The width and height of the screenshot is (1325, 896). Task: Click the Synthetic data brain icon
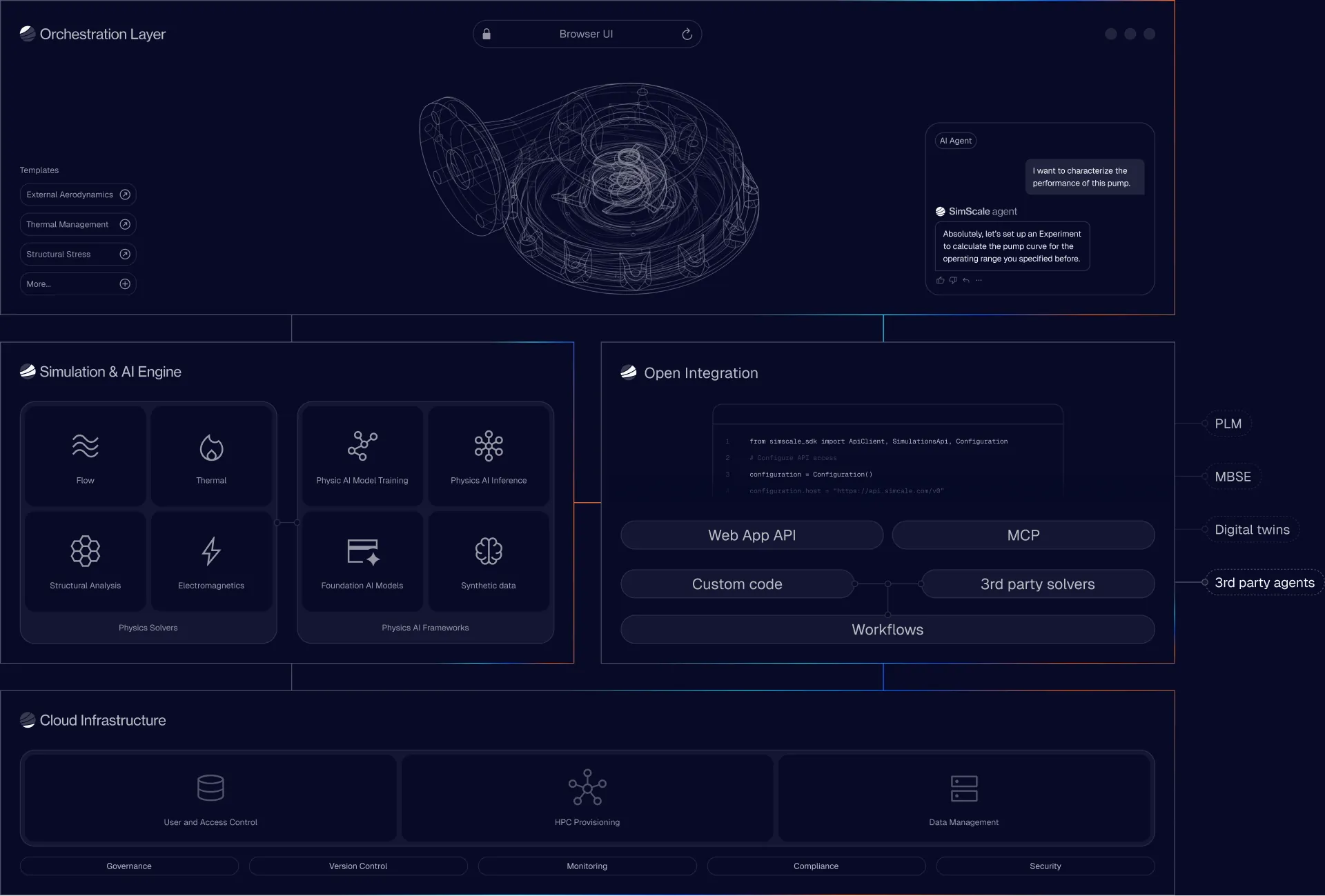click(x=489, y=551)
